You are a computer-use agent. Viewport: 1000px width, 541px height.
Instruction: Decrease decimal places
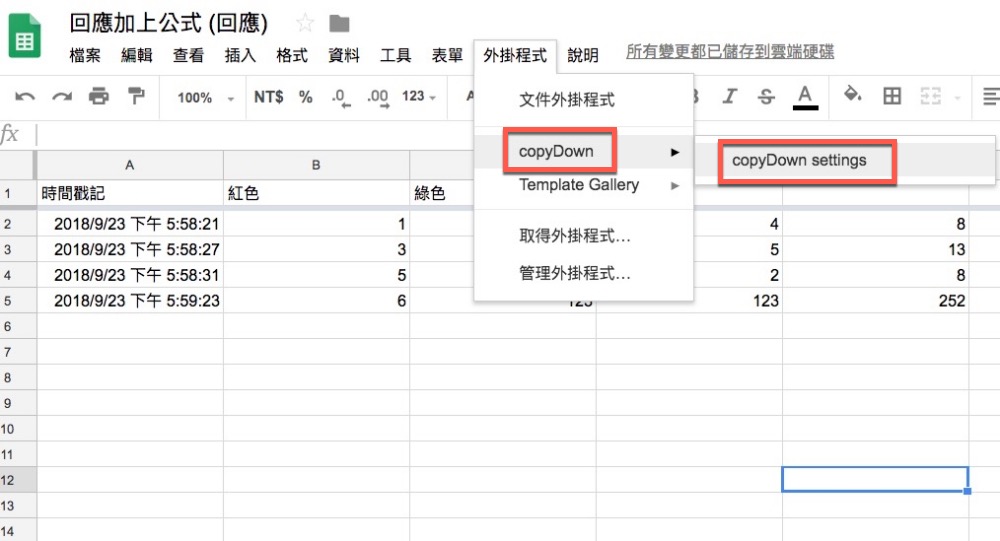coord(341,98)
